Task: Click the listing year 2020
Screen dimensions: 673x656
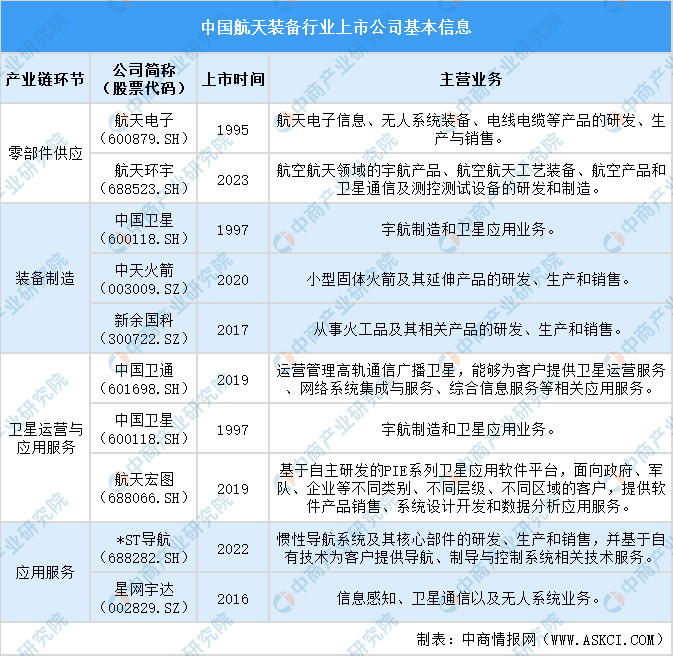Action: [x=233, y=279]
